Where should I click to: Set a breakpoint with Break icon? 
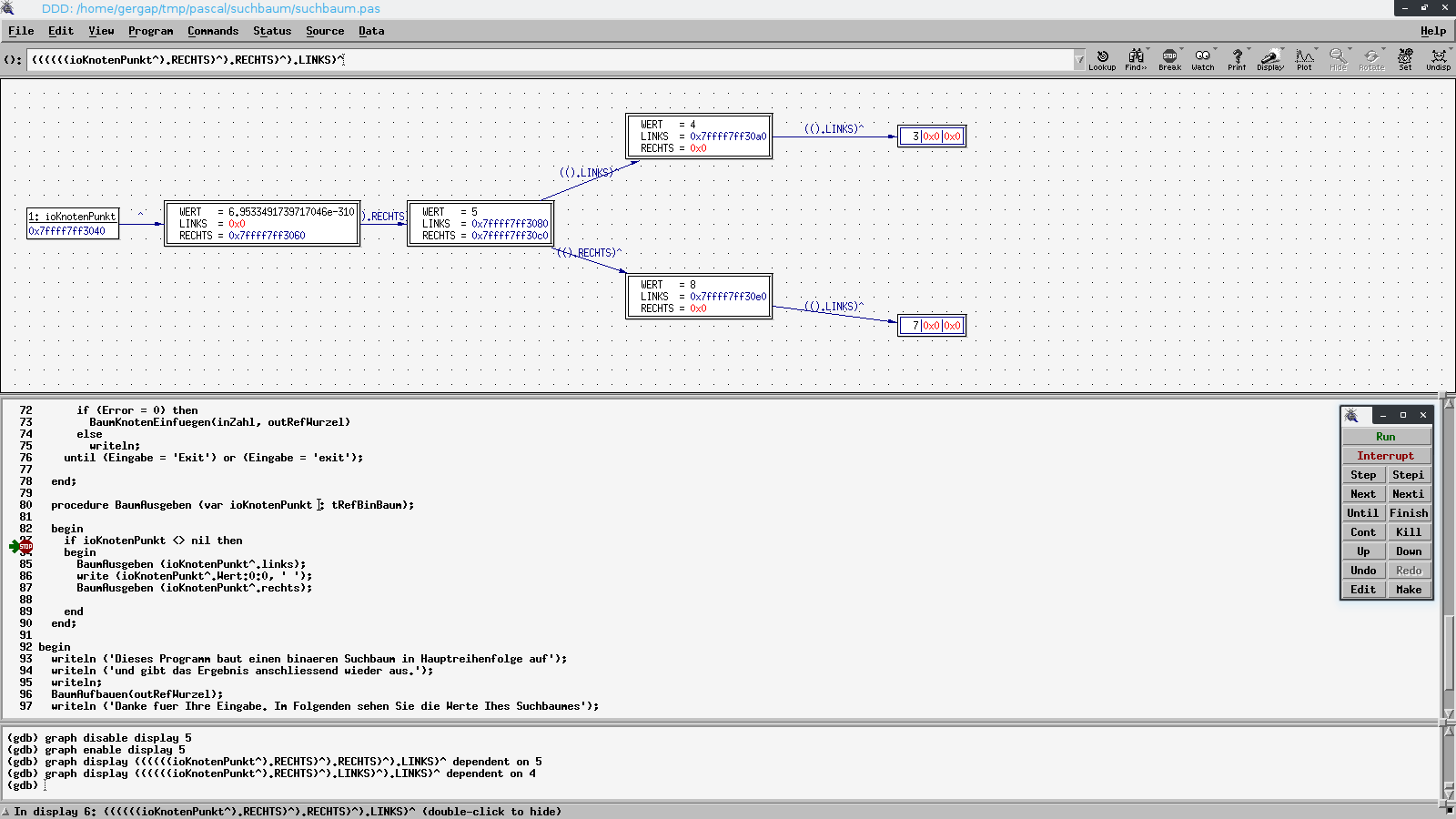pyautogui.click(x=1169, y=60)
